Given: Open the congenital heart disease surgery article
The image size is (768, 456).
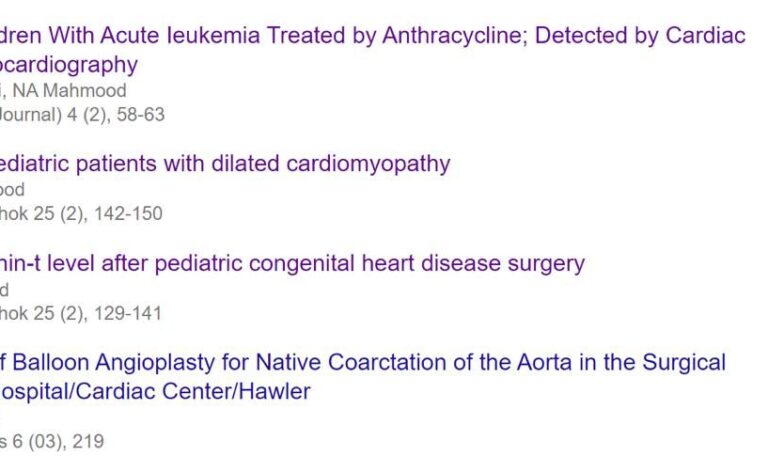Looking at the screenshot, I should (292, 263).
